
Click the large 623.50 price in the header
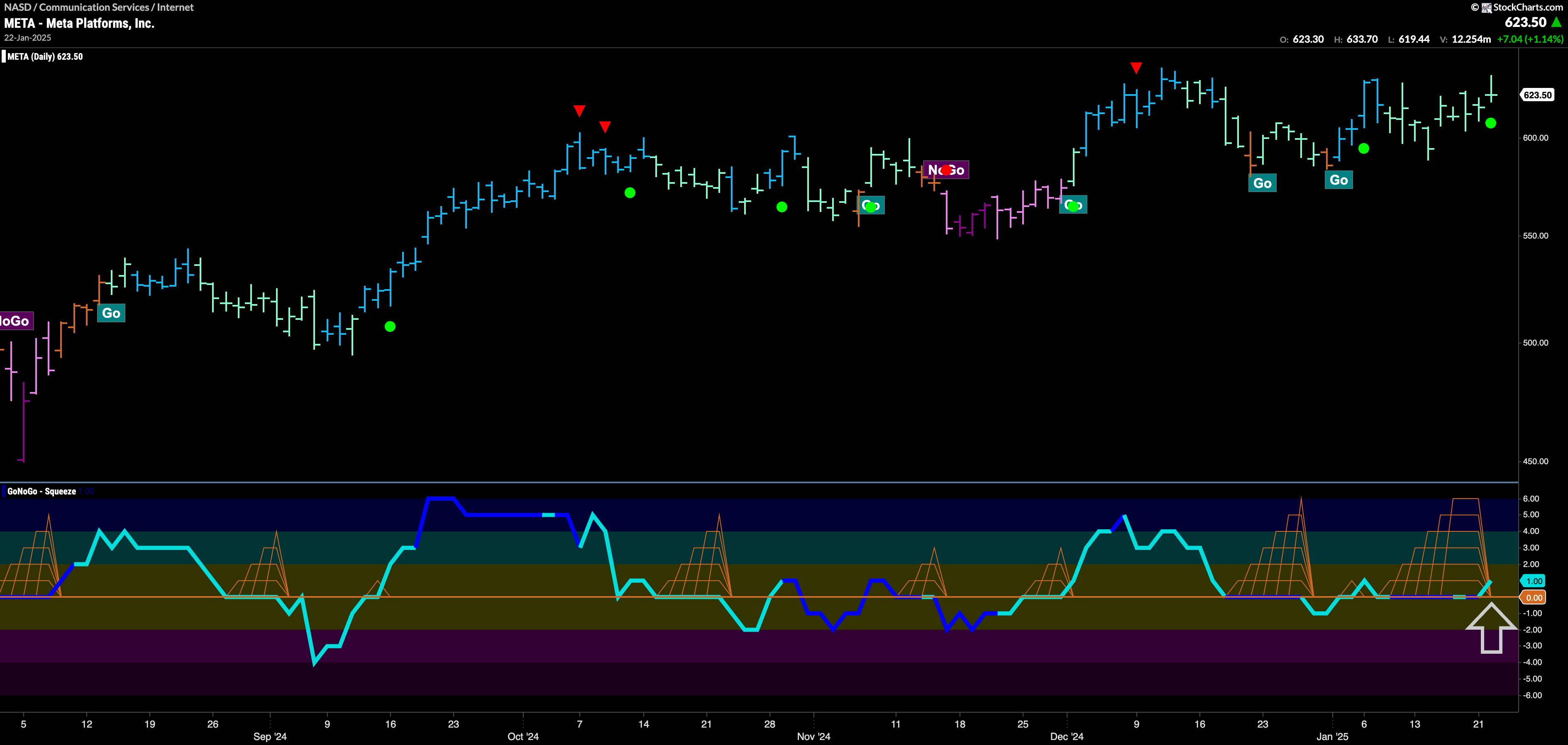[x=1525, y=22]
